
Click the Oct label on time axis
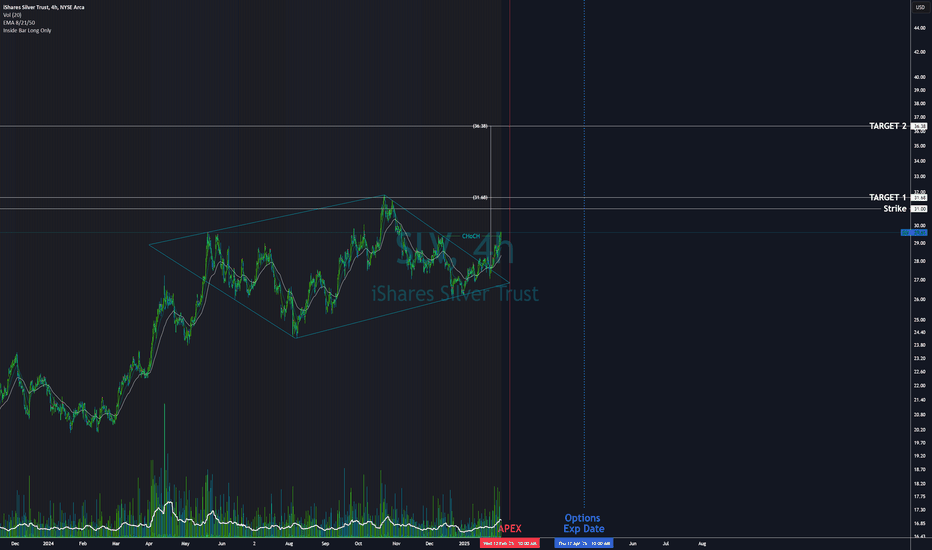[x=358, y=543]
